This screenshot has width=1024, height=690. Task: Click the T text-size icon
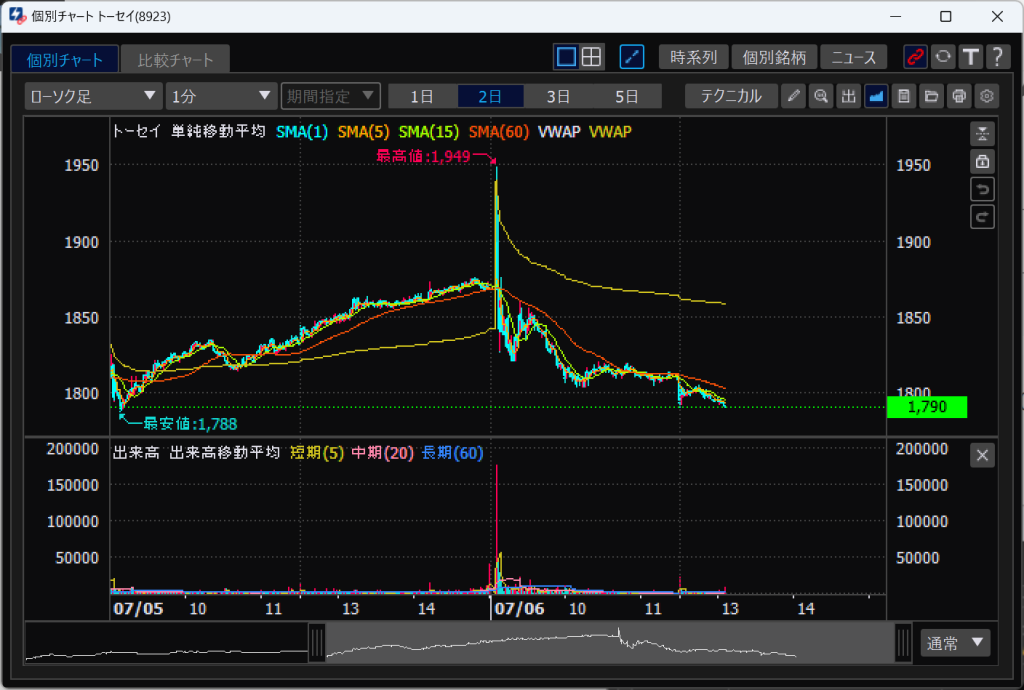[971, 57]
